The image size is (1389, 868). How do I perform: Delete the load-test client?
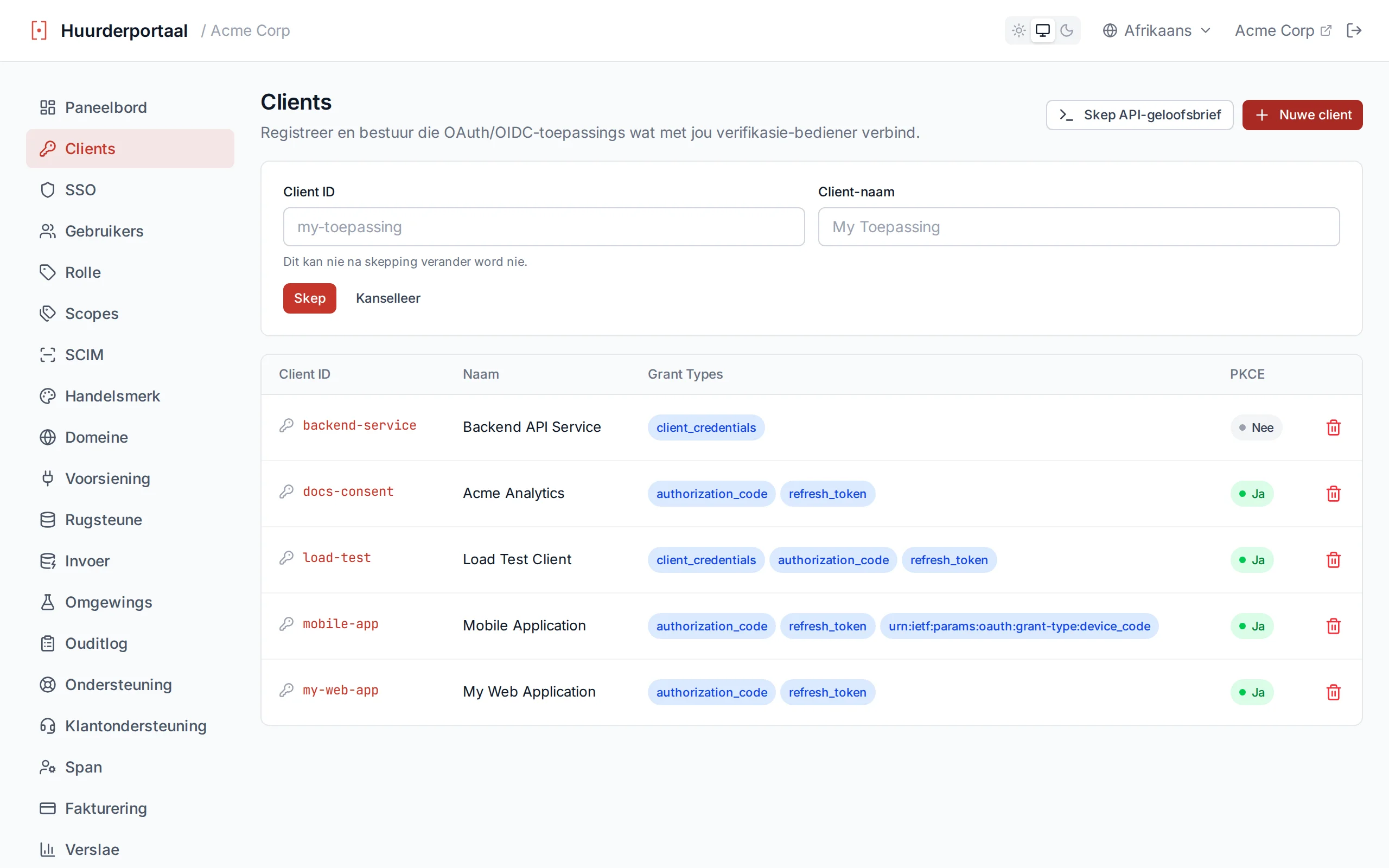coord(1333,560)
